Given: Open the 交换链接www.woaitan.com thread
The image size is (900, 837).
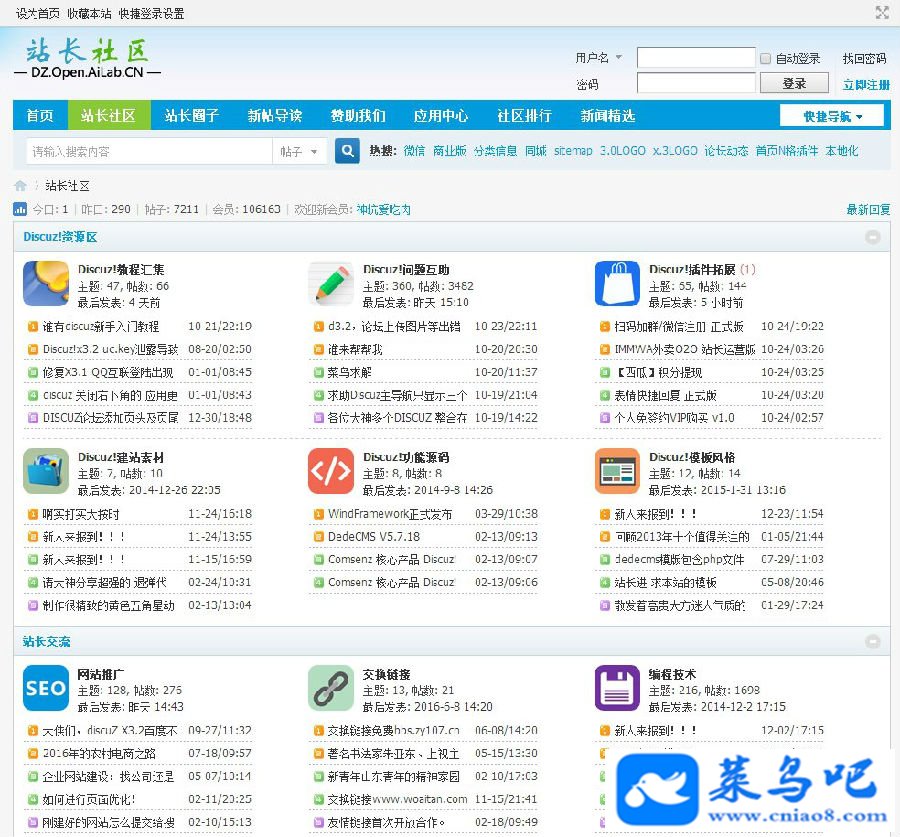Looking at the screenshot, I should (397, 799).
